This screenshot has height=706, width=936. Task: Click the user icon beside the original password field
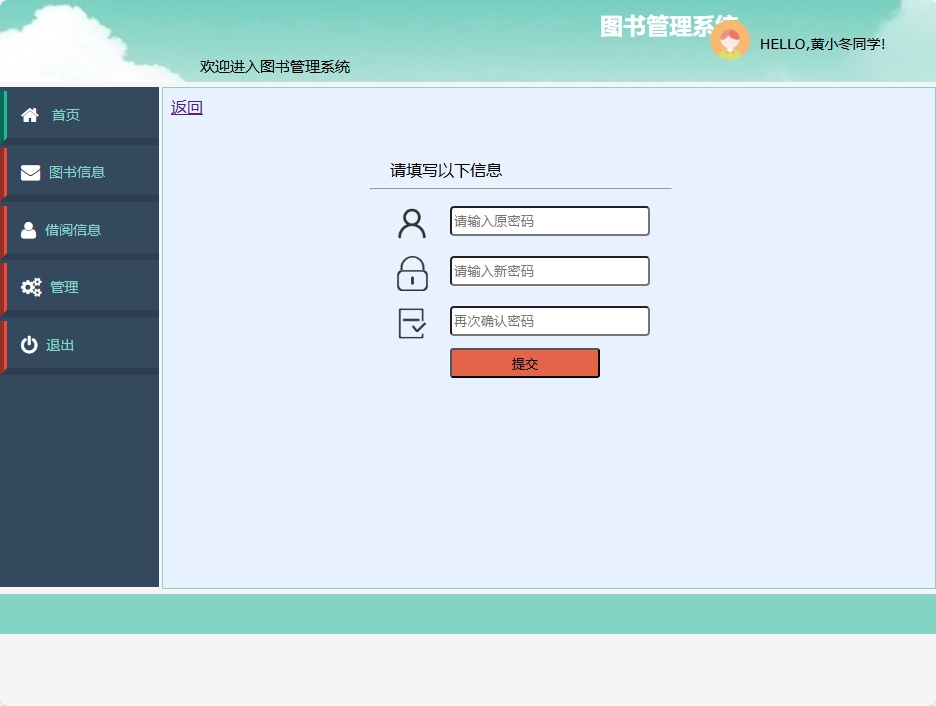[x=411, y=221]
